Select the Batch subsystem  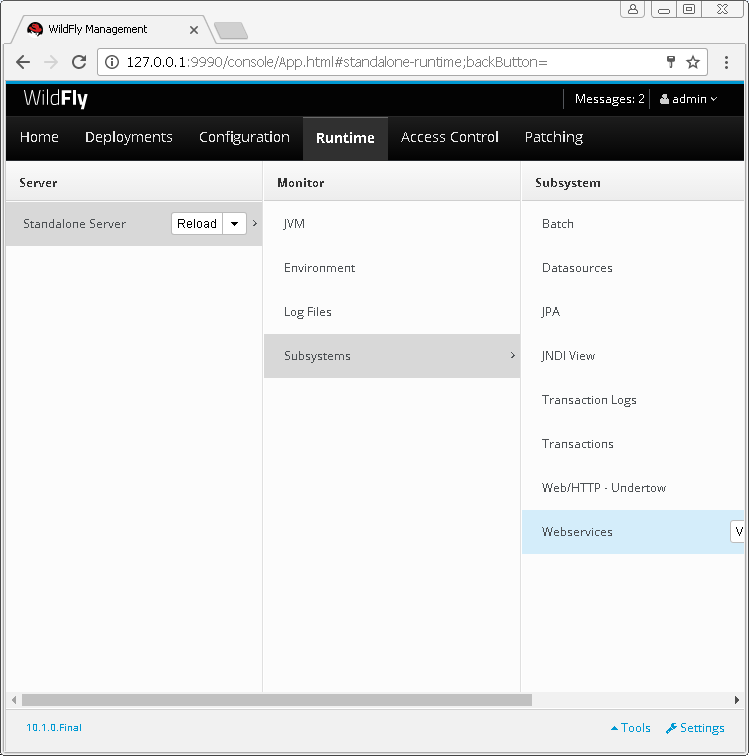(633, 224)
